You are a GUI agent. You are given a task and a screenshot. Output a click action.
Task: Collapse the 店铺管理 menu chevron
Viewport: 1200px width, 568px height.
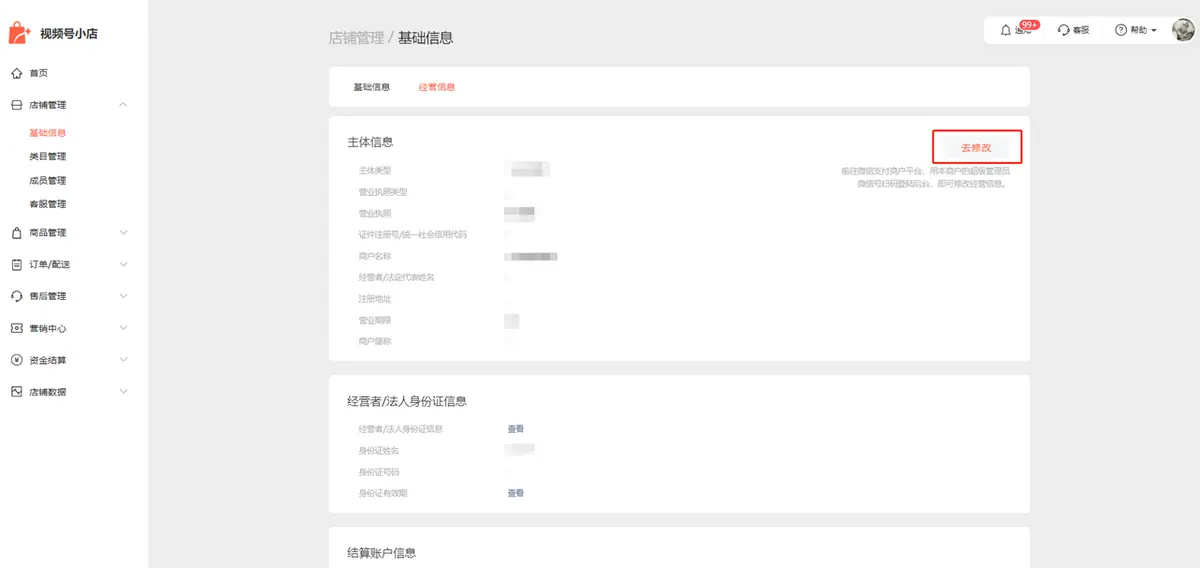123,105
